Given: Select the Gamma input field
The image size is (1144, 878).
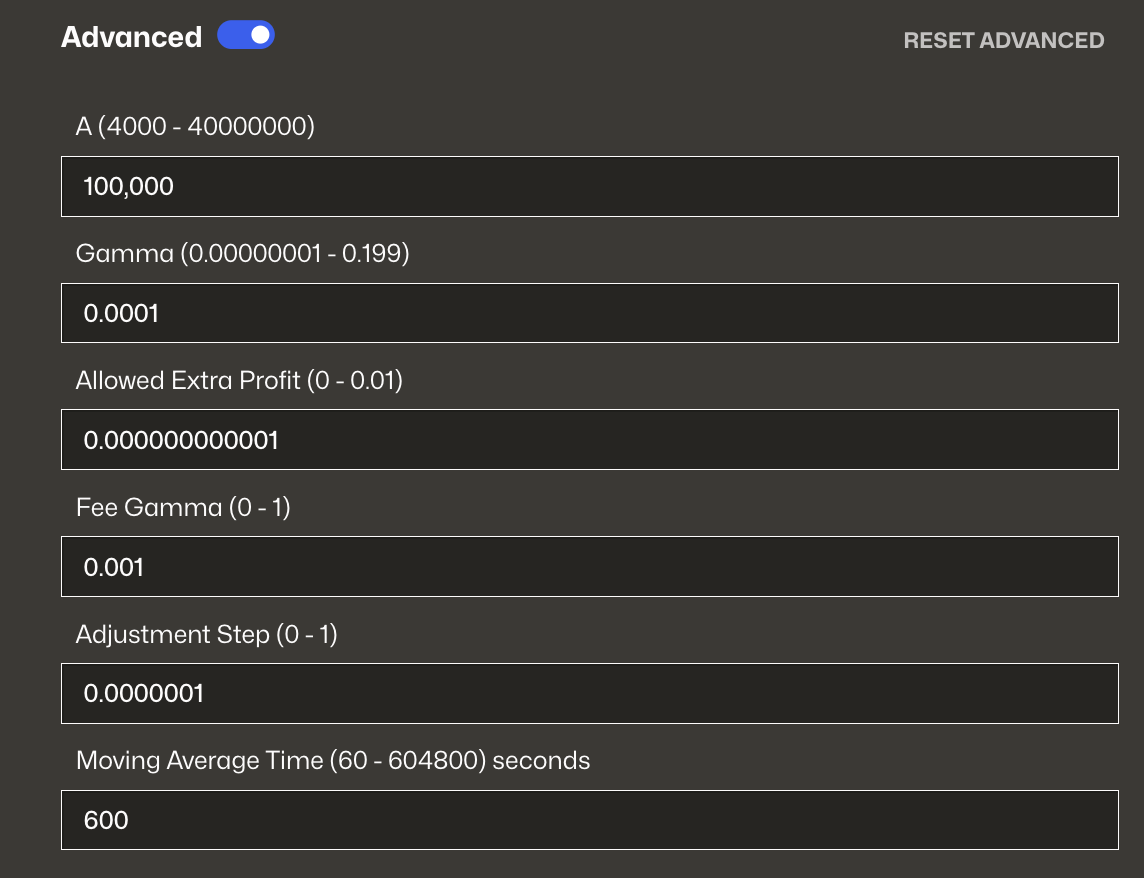Looking at the screenshot, I should (x=589, y=313).
